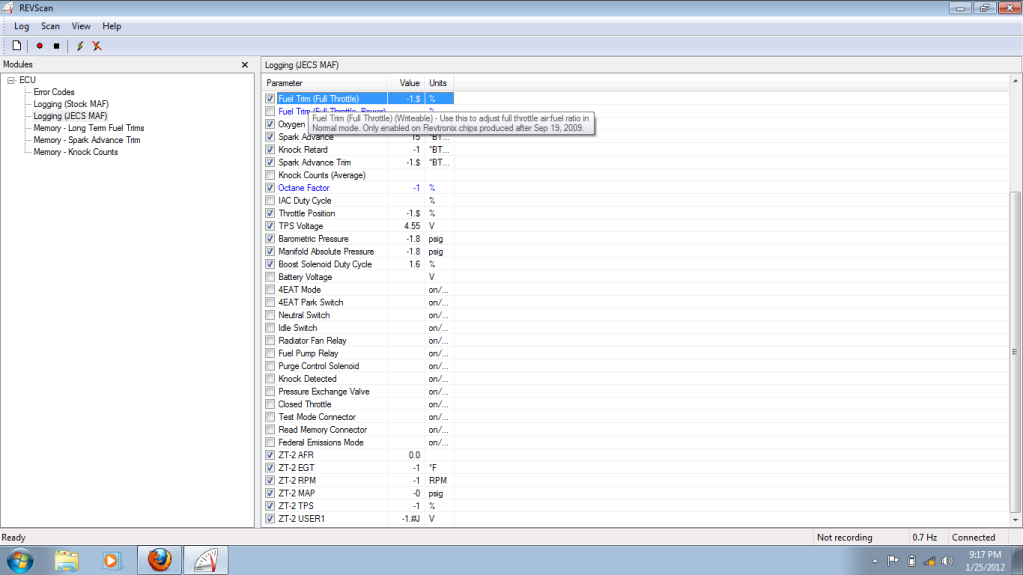The height and width of the screenshot is (575, 1023).
Task: Open volume control in system tray
Action: [947, 561]
